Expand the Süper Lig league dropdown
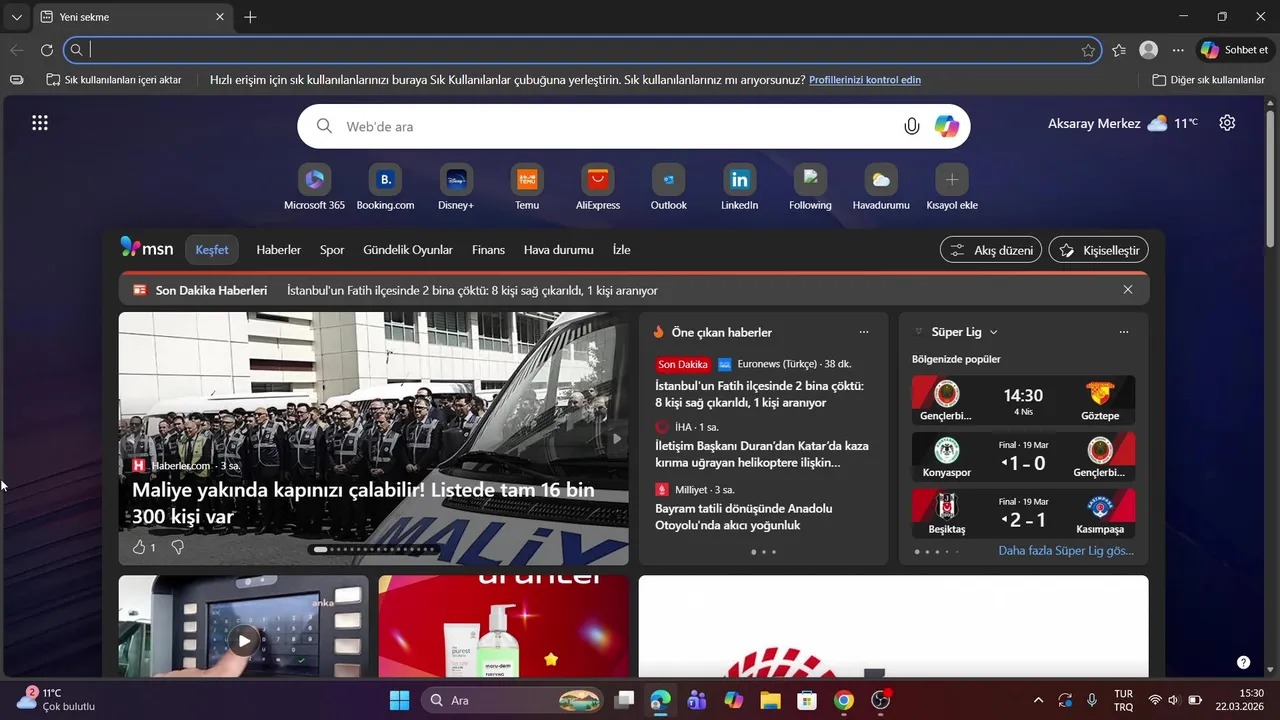The image size is (1280, 720). (x=993, y=332)
